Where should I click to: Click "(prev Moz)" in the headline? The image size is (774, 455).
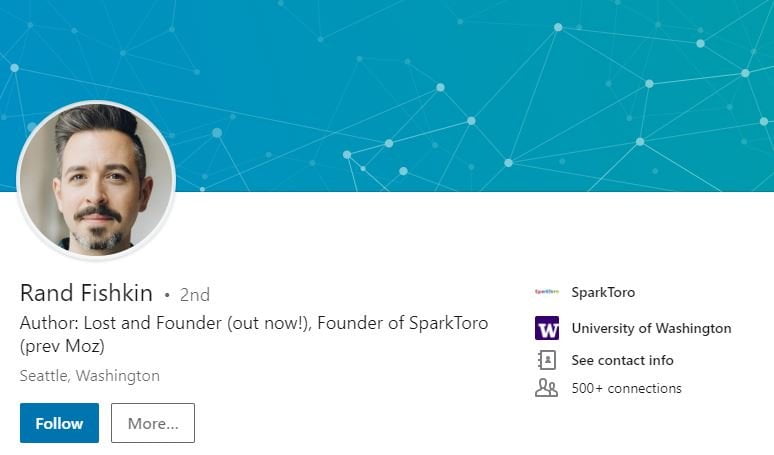coord(62,346)
